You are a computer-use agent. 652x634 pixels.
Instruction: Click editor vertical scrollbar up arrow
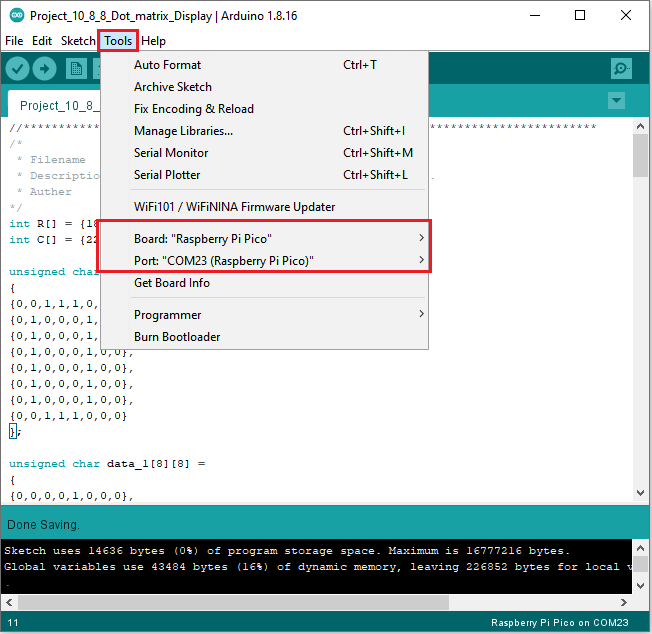click(640, 126)
